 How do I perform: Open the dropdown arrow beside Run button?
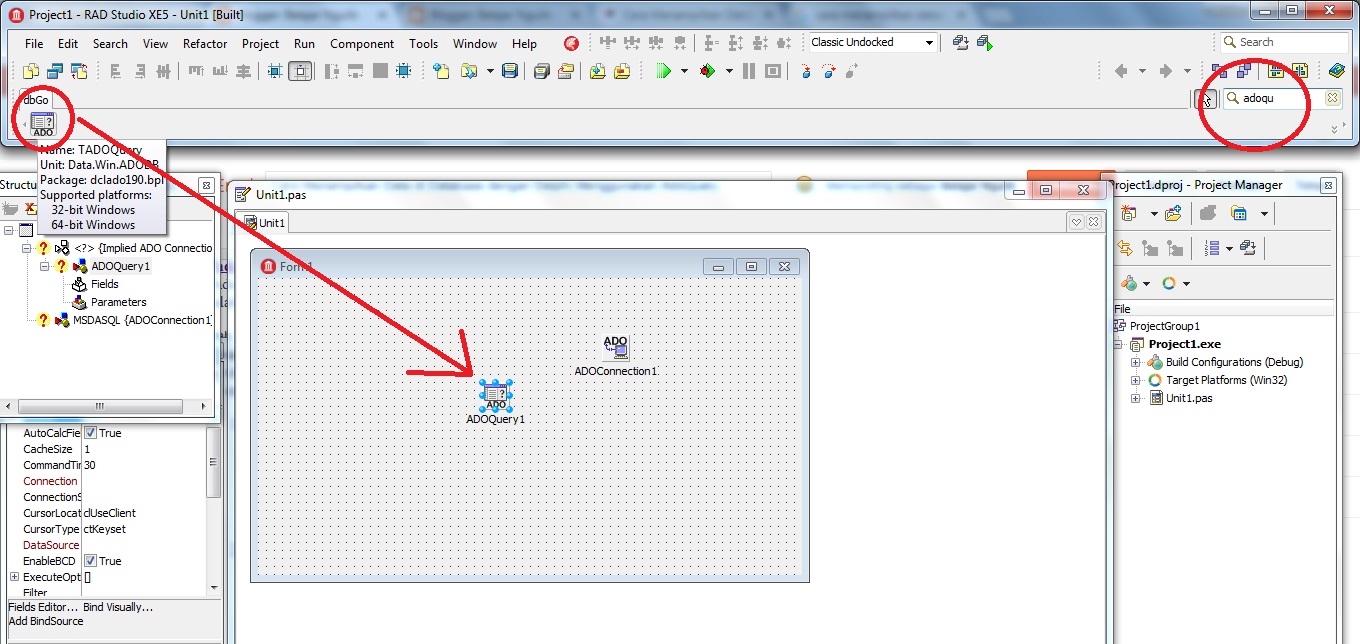(684, 71)
